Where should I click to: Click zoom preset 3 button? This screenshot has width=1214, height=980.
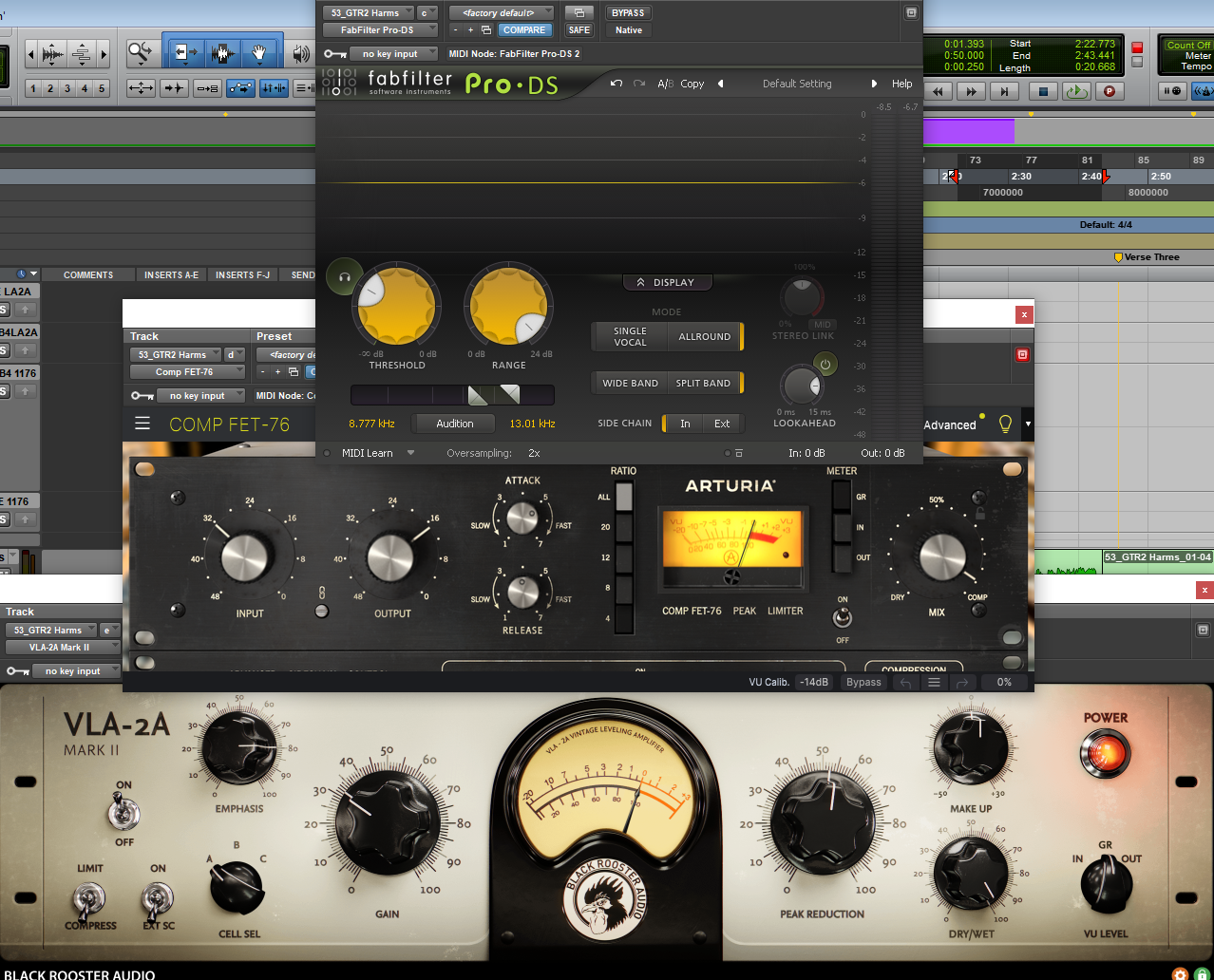tap(67, 88)
